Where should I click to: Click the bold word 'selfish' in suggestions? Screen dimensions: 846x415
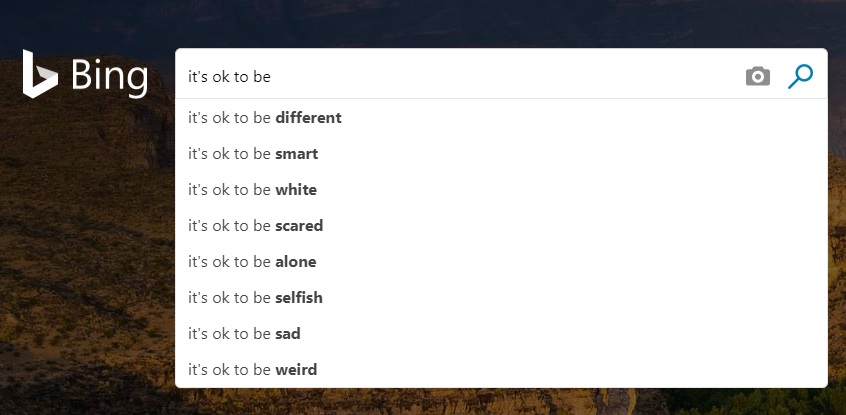299,297
